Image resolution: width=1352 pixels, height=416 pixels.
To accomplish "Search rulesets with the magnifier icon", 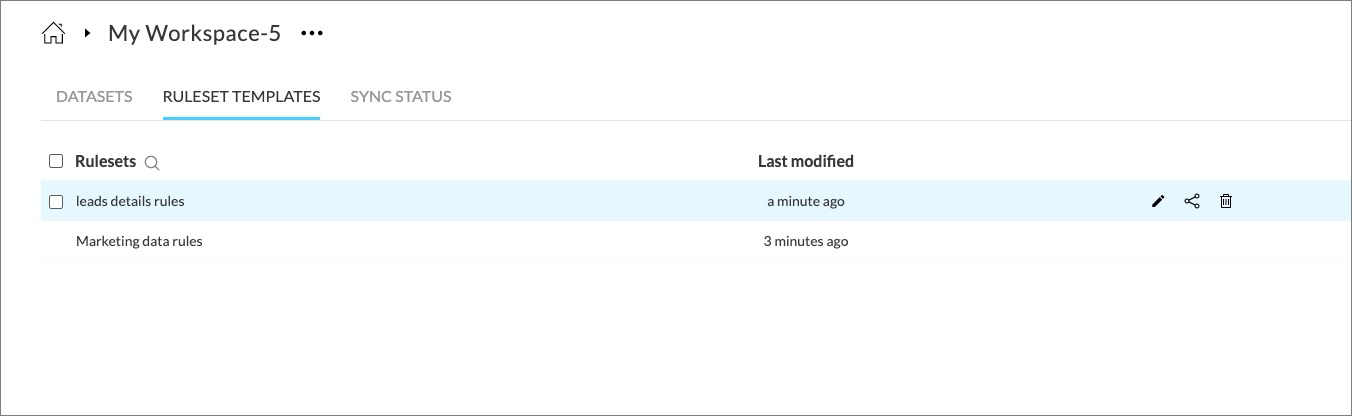I will pos(152,162).
